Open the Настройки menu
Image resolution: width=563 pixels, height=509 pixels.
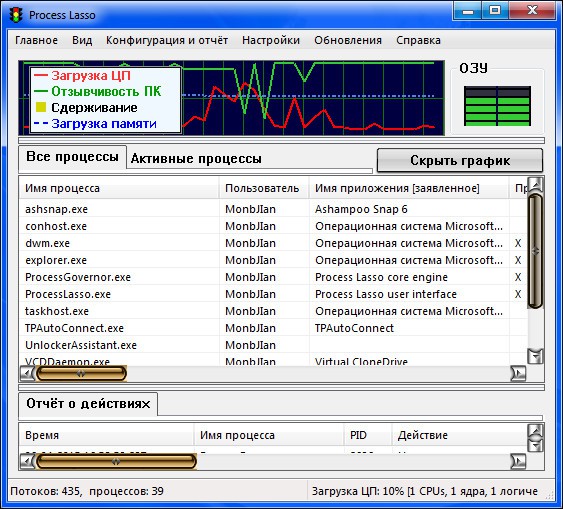coord(271,40)
